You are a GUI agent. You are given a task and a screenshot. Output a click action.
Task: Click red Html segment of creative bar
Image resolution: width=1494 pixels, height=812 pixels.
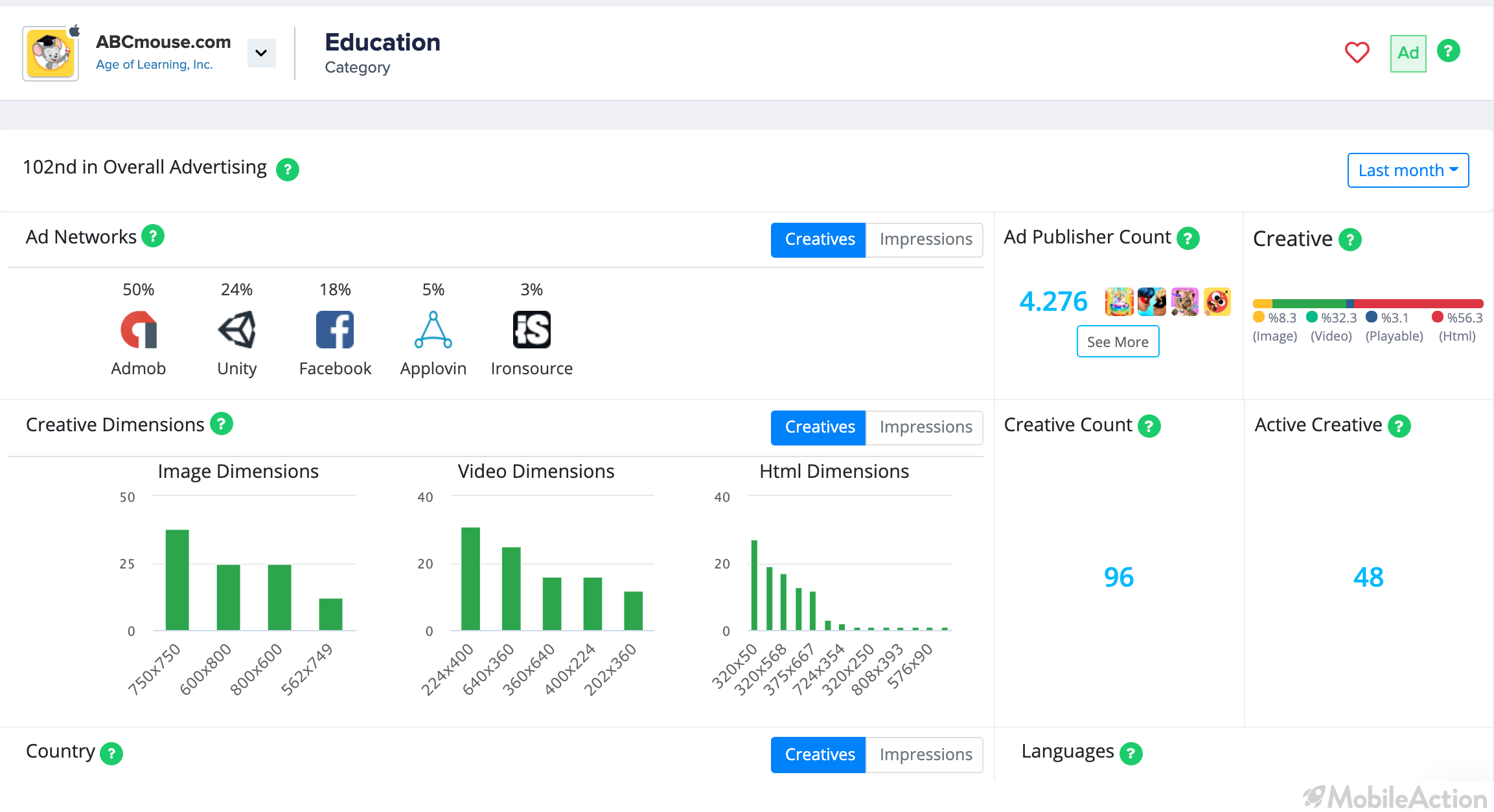pyautogui.click(x=1418, y=303)
